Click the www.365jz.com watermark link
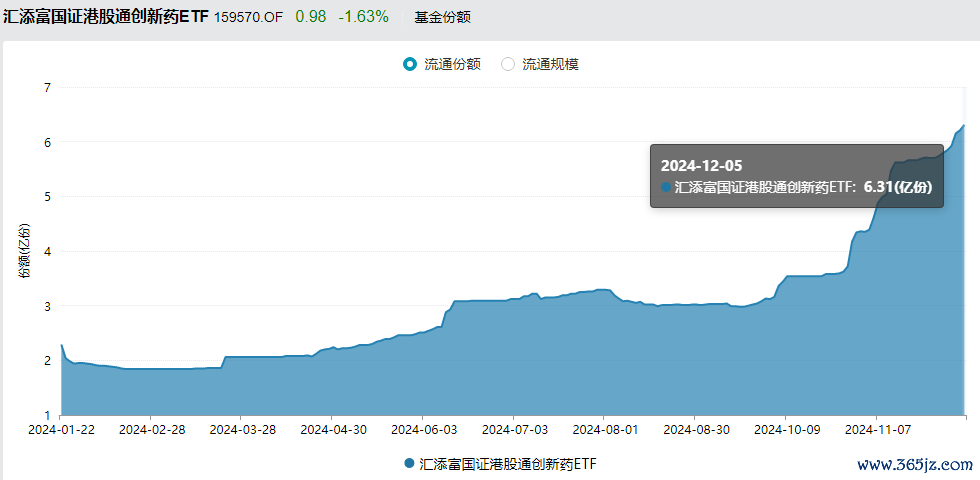 click(x=914, y=464)
